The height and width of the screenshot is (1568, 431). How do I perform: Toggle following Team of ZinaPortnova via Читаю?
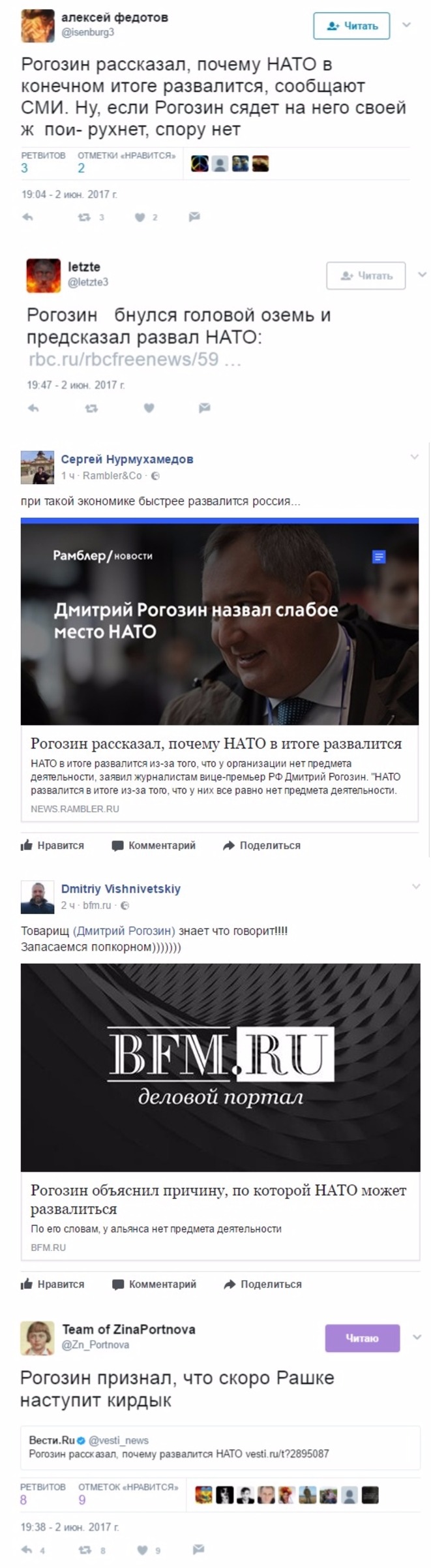(x=362, y=1338)
